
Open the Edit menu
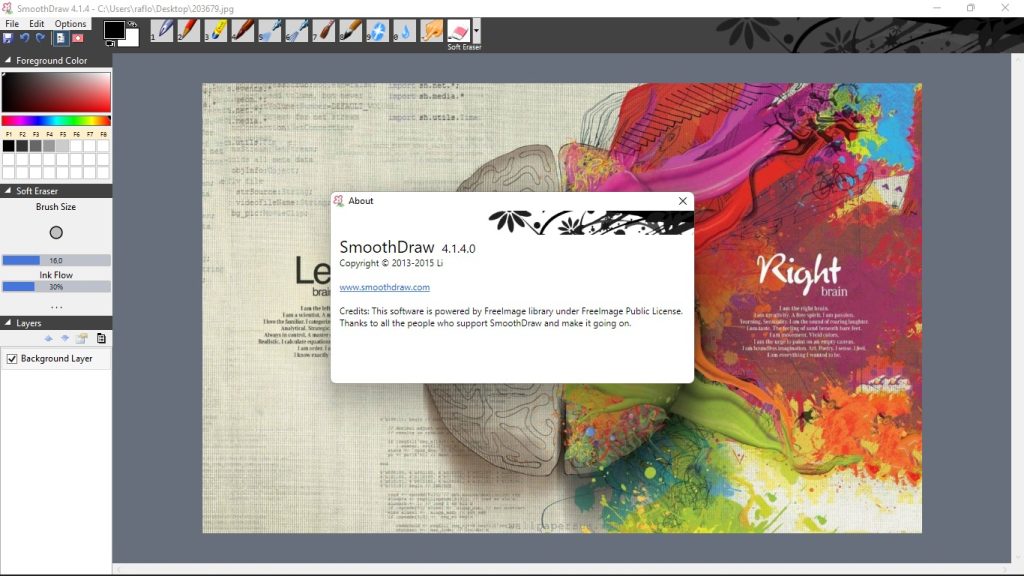[37, 23]
